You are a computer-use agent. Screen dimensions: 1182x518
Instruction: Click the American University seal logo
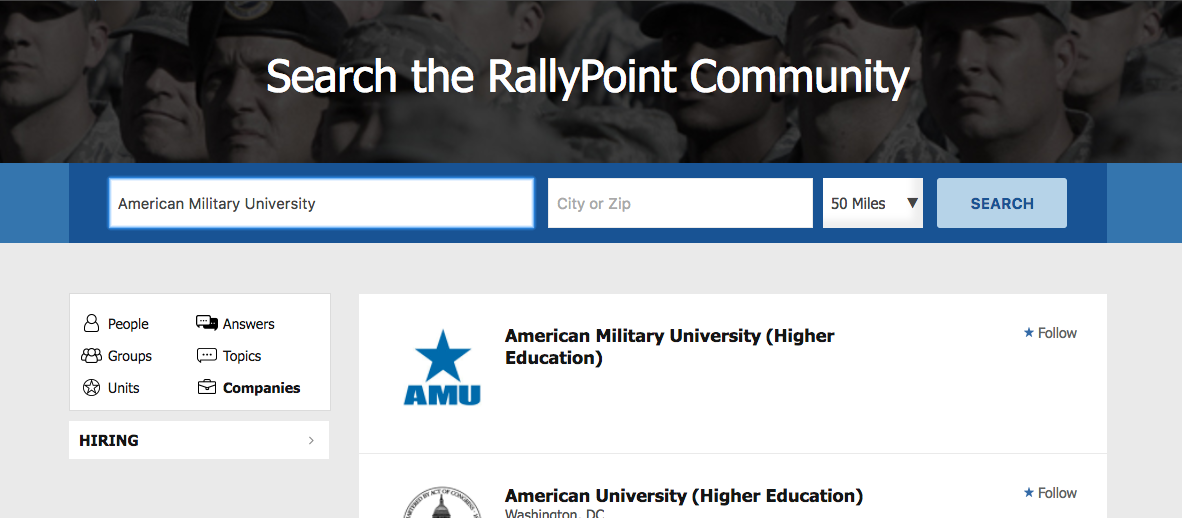pyautogui.click(x=442, y=503)
